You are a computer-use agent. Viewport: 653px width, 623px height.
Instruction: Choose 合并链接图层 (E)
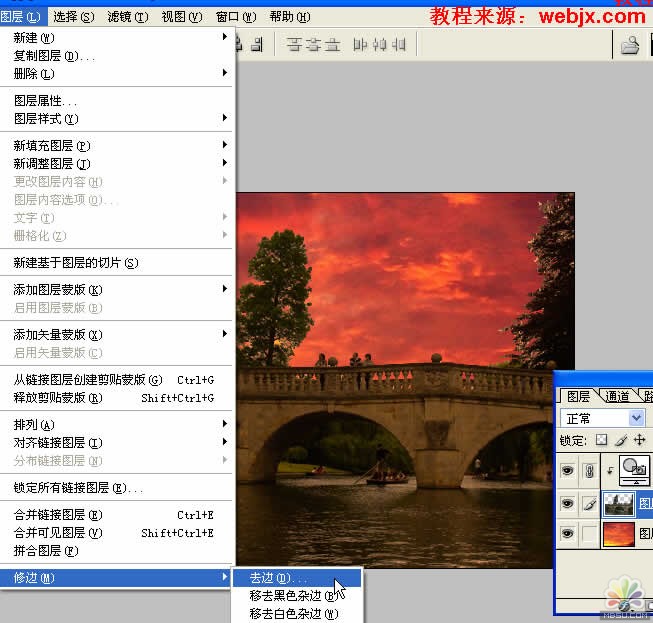pos(116,515)
